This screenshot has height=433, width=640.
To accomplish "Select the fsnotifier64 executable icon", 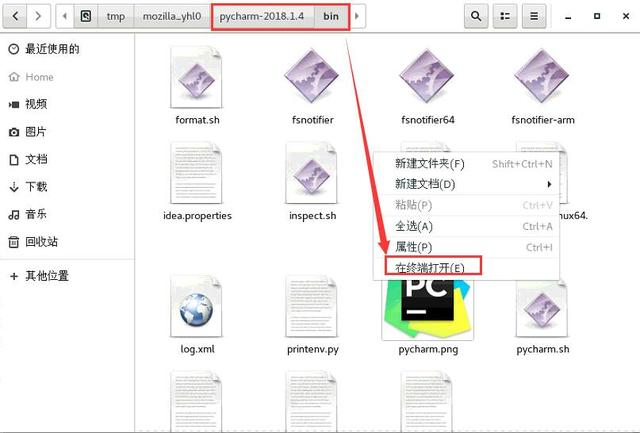I will [427, 76].
